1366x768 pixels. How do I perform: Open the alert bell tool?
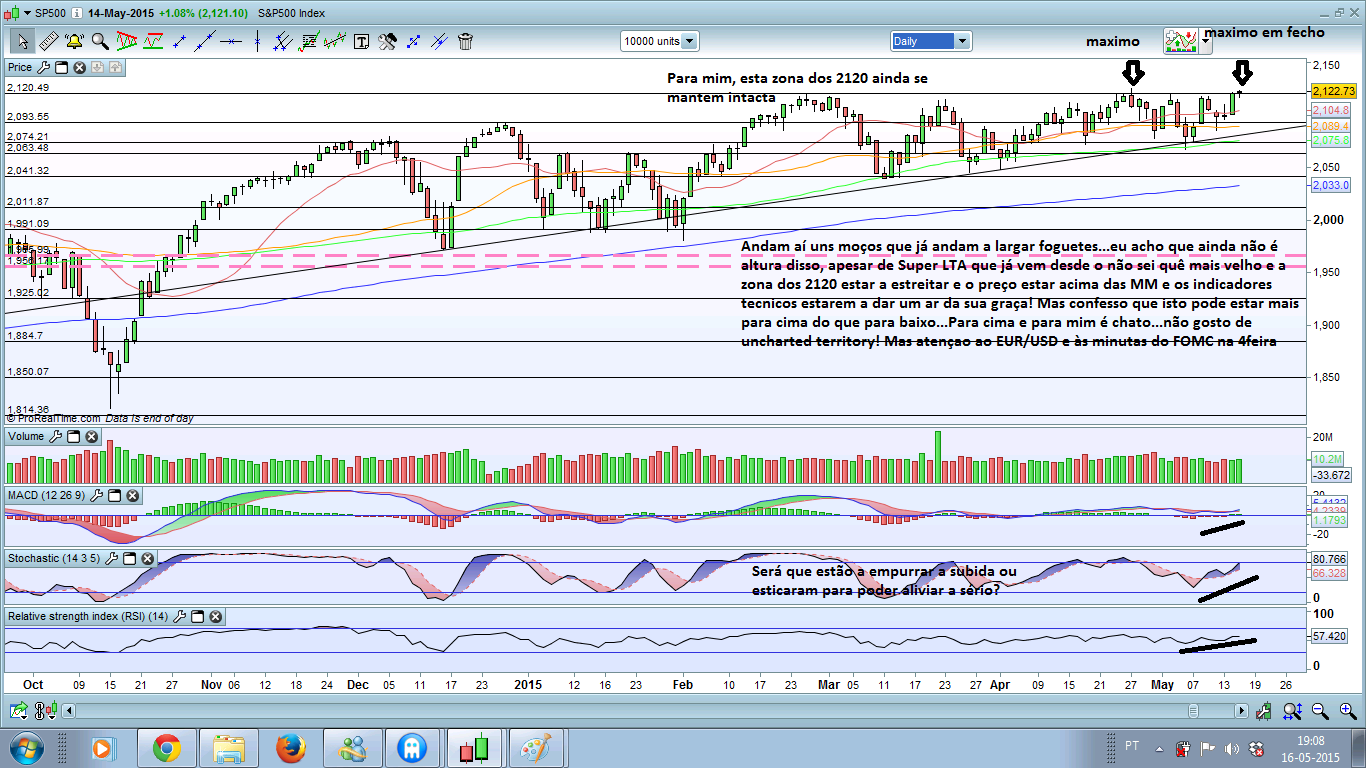[x=74, y=41]
